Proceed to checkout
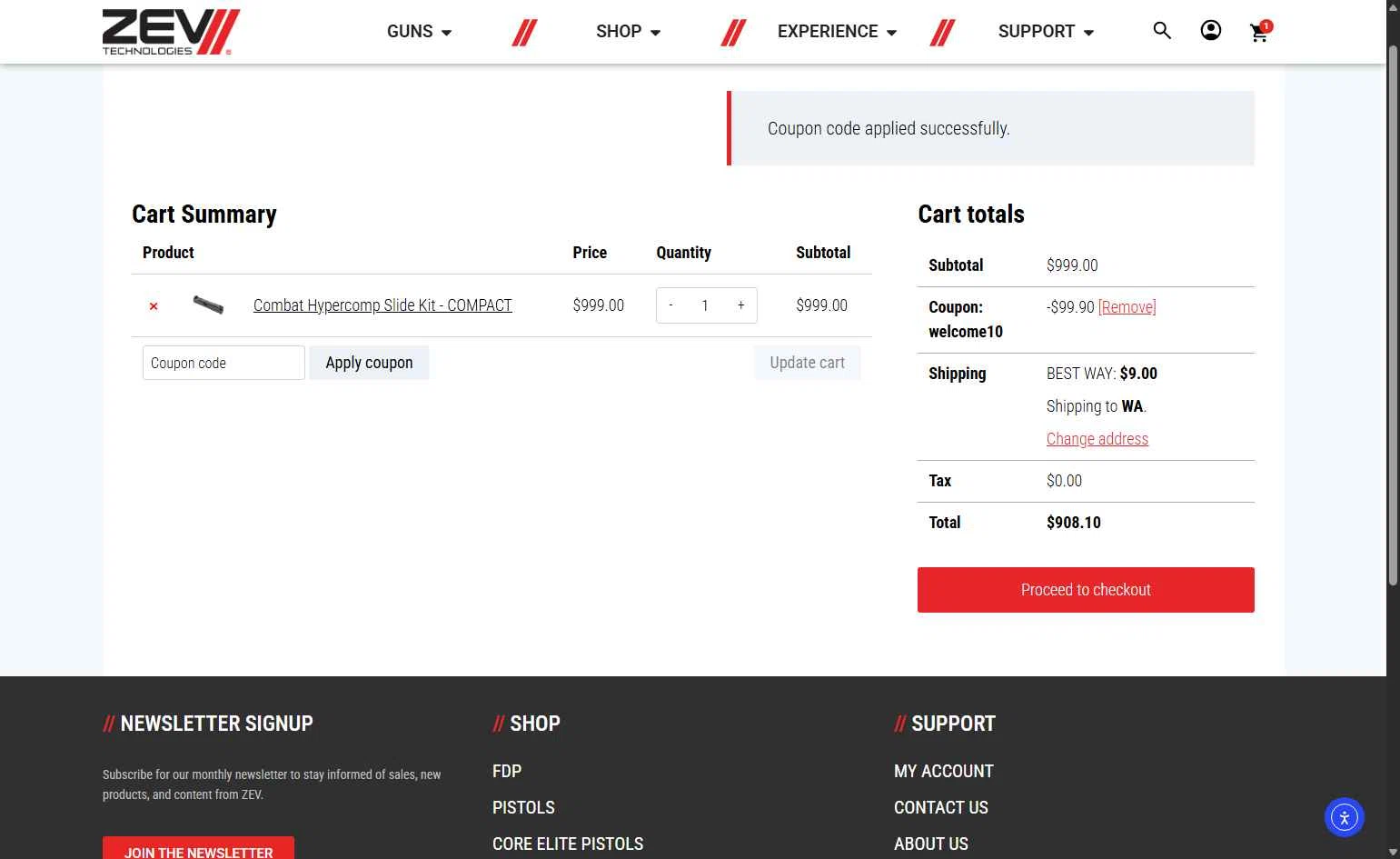Image resolution: width=1400 pixels, height=859 pixels. pos(1086,590)
